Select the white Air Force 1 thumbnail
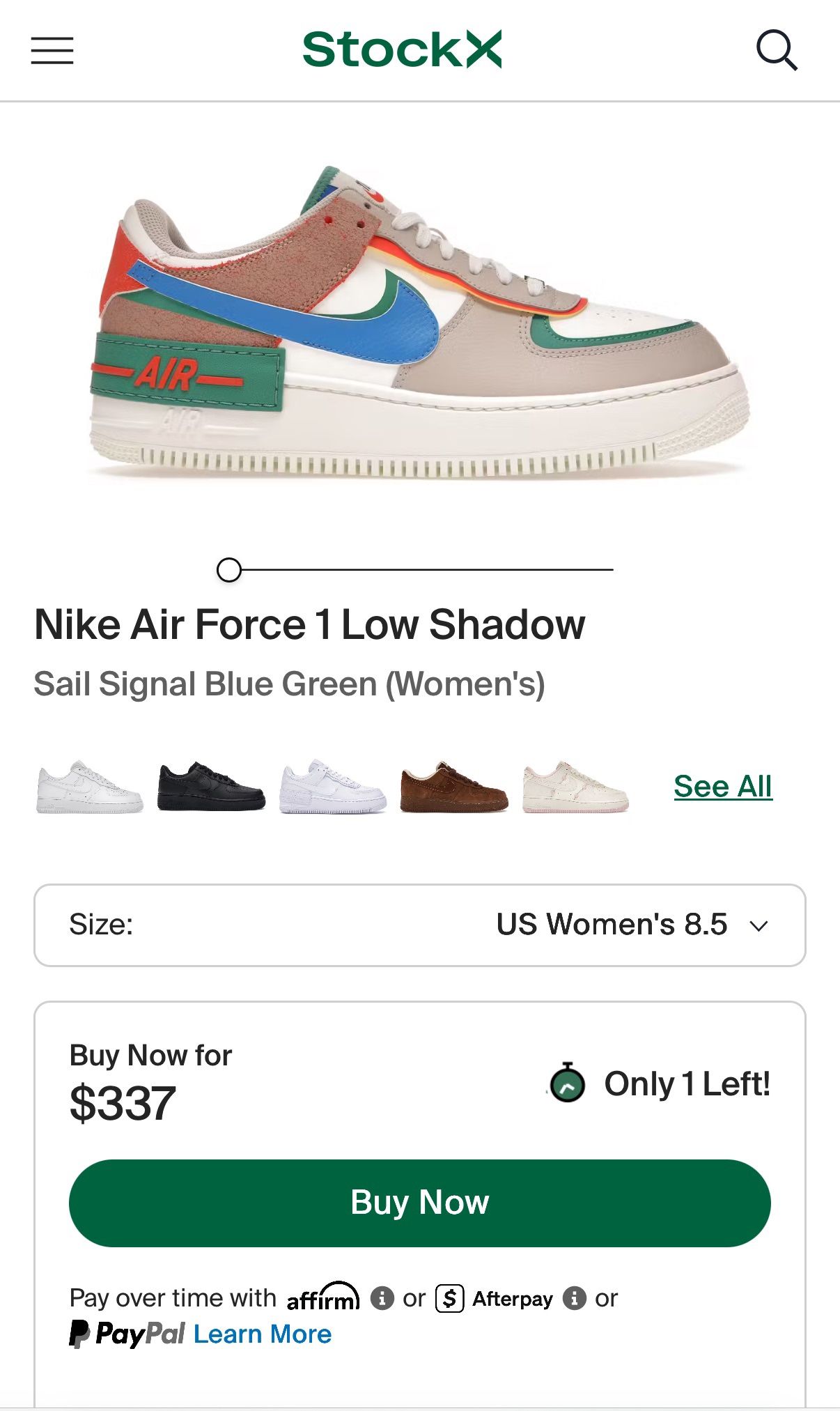840x1411 pixels. click(x=90, y=787)
